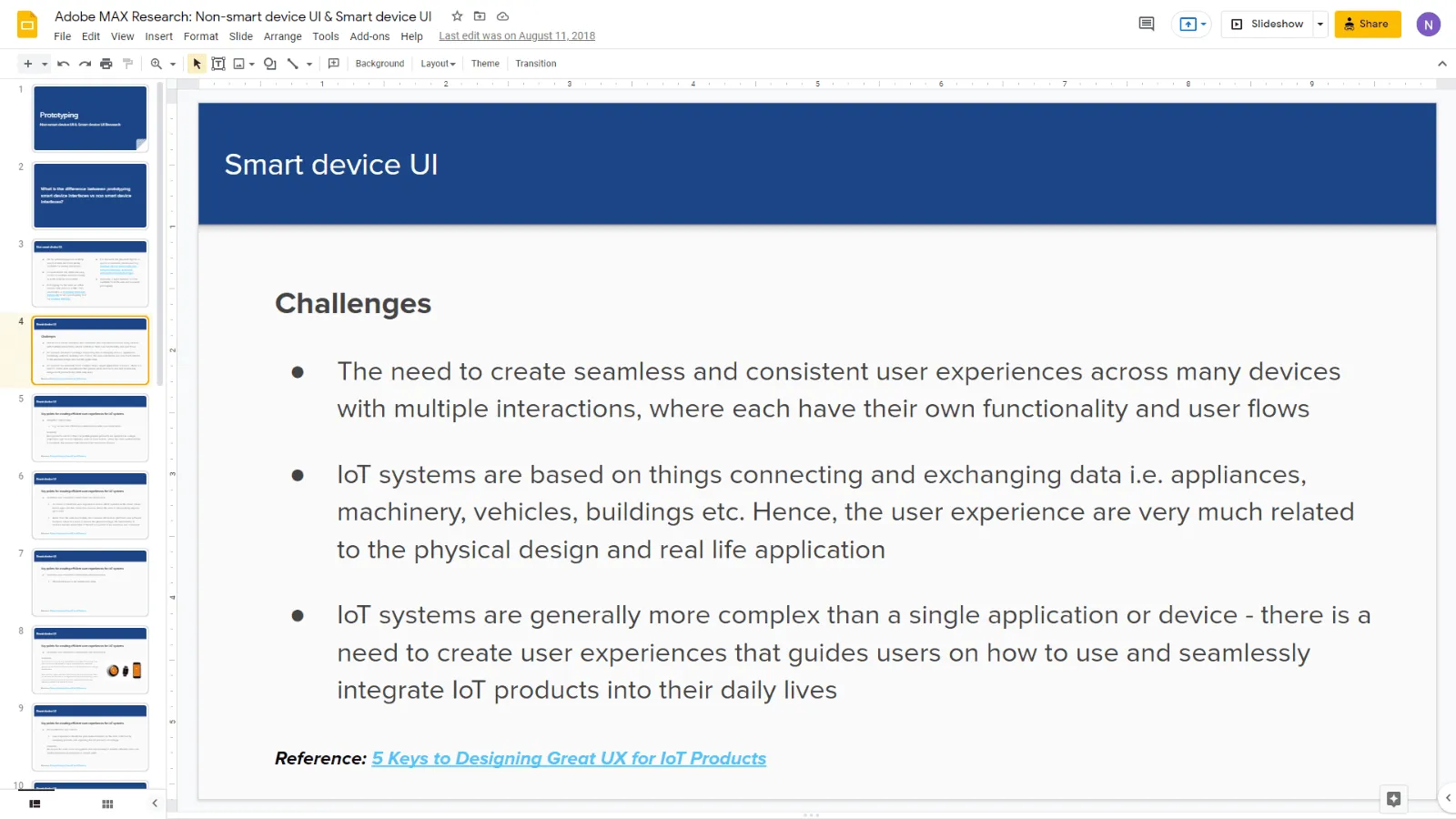Click the Theme button
The image size is (1456, 819).
coord(485,64)
